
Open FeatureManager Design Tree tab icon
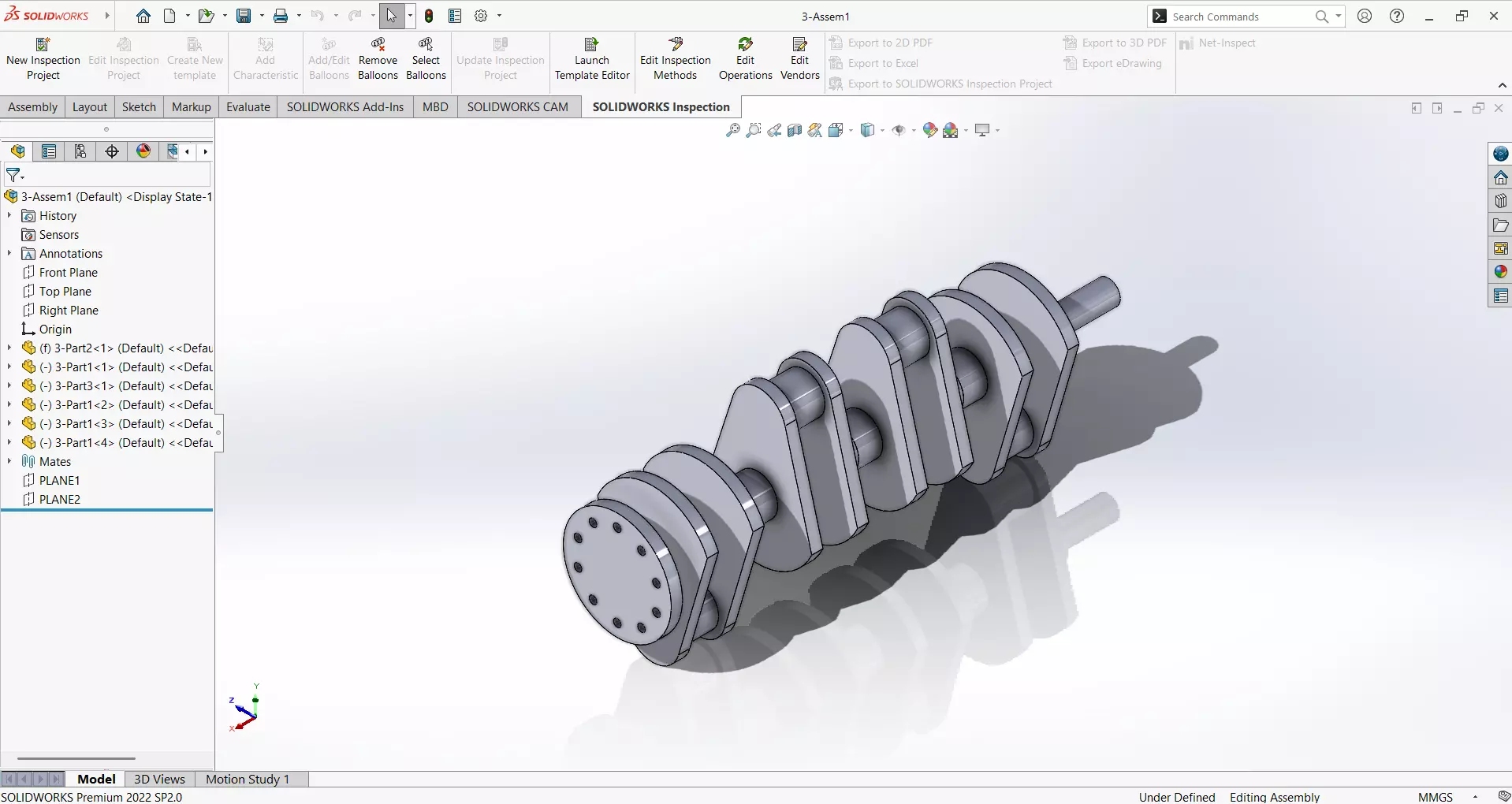click(x=18, y=151)
